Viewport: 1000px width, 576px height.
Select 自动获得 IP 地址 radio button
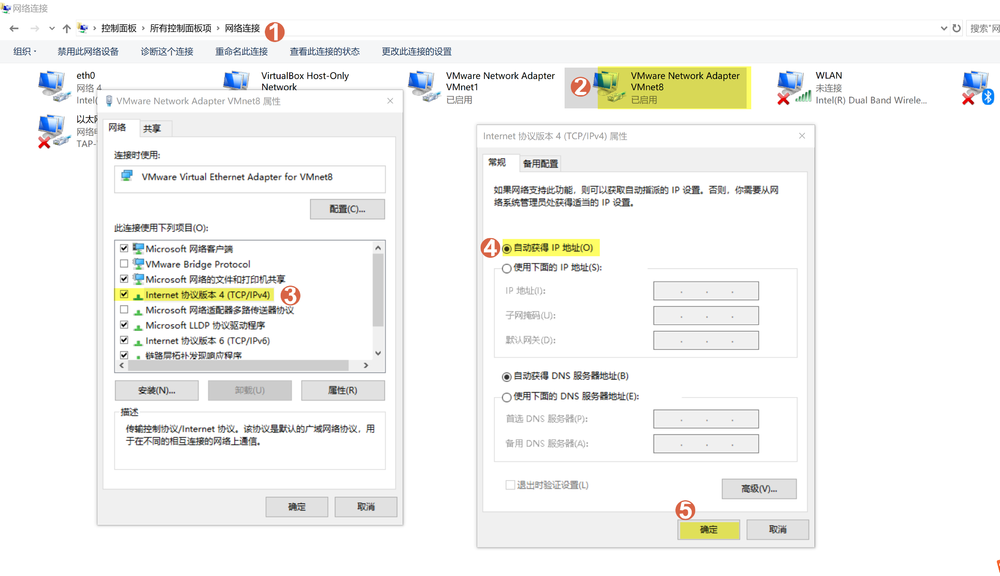click(x=507, y=248)
